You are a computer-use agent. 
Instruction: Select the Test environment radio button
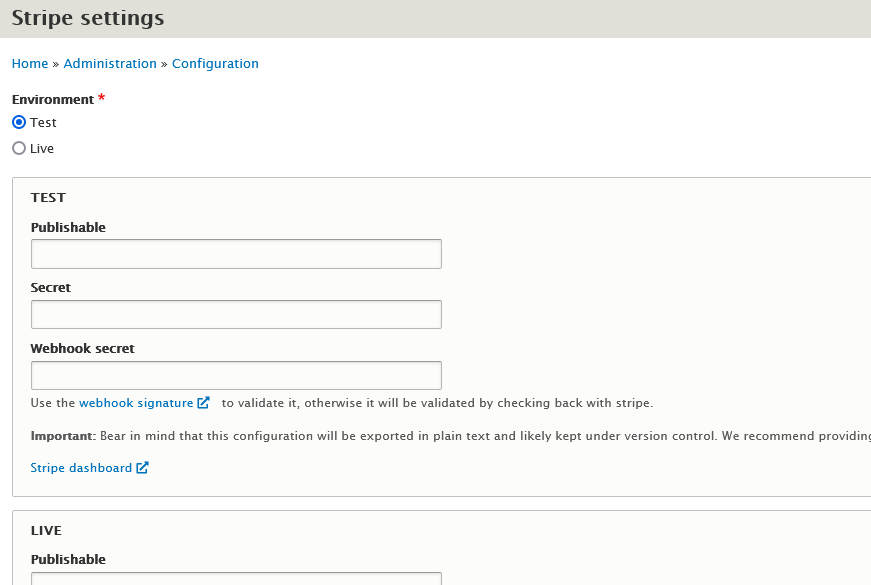pyautogui.click(x=19, y=122)
